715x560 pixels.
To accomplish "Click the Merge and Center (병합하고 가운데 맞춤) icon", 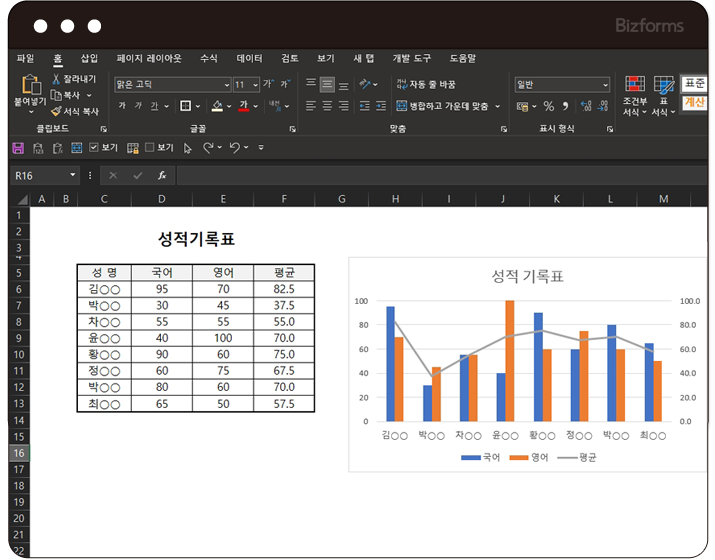I will [x=402, y=106].
